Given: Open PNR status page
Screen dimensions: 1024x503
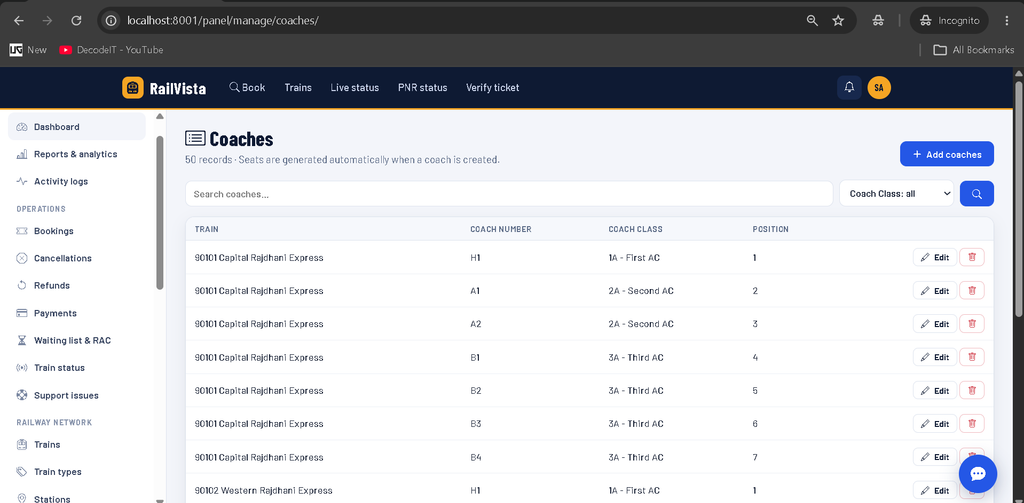Looking at the screenshot, I should point(423,88).
